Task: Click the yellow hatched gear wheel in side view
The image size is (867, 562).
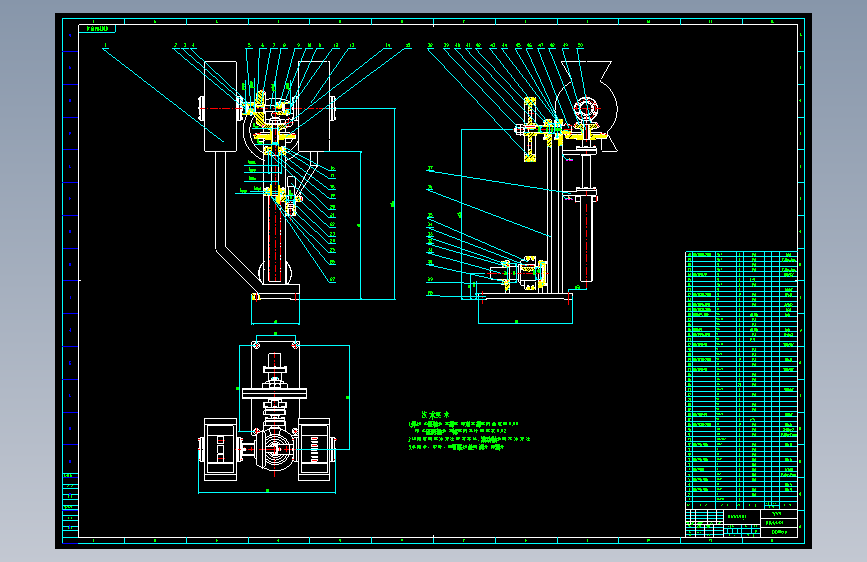Action: [530, 129]
